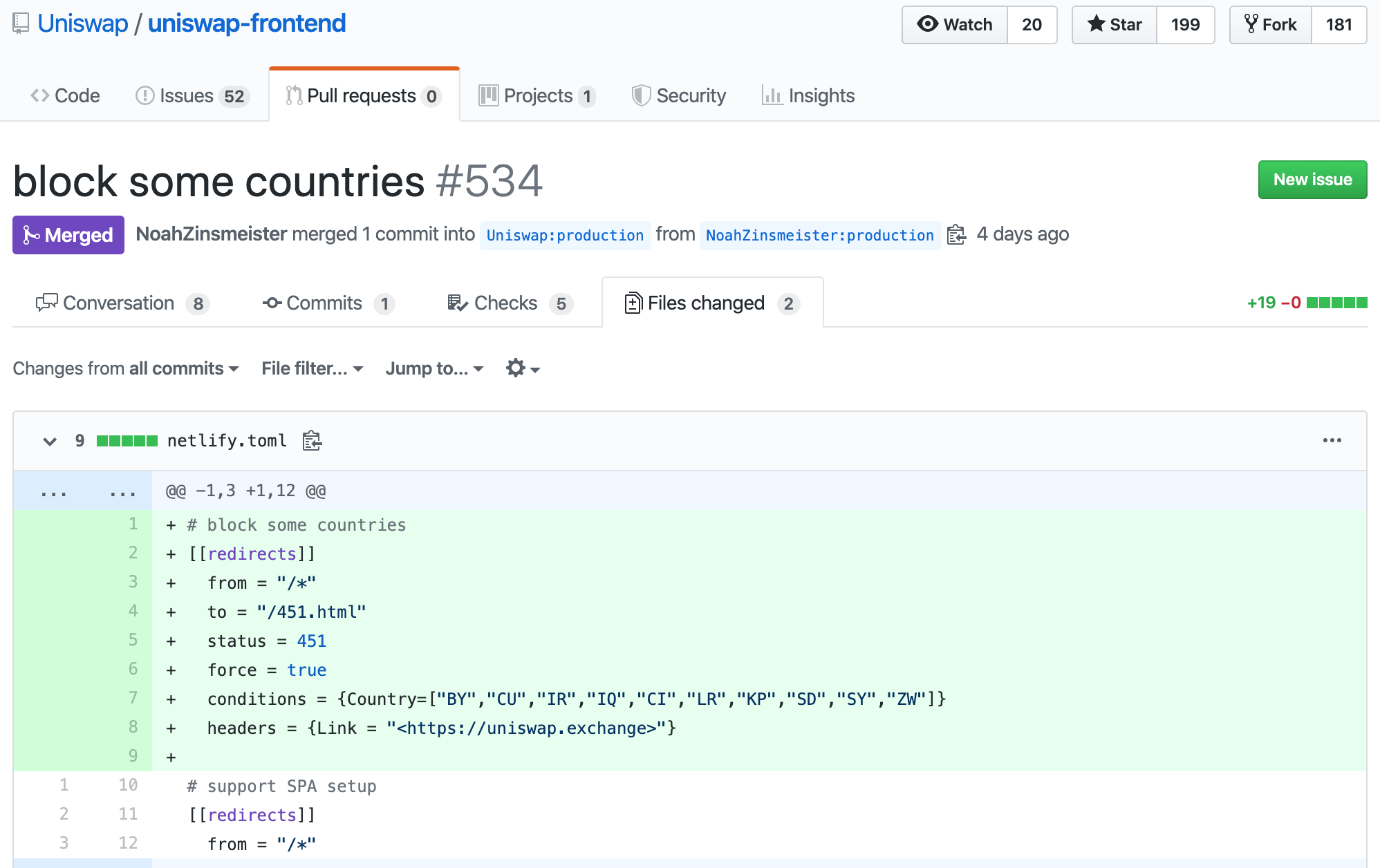The height and width of the screenshot is (868, 1380).
Task: Click the New issue button
Action: [x=1312, y=180]
